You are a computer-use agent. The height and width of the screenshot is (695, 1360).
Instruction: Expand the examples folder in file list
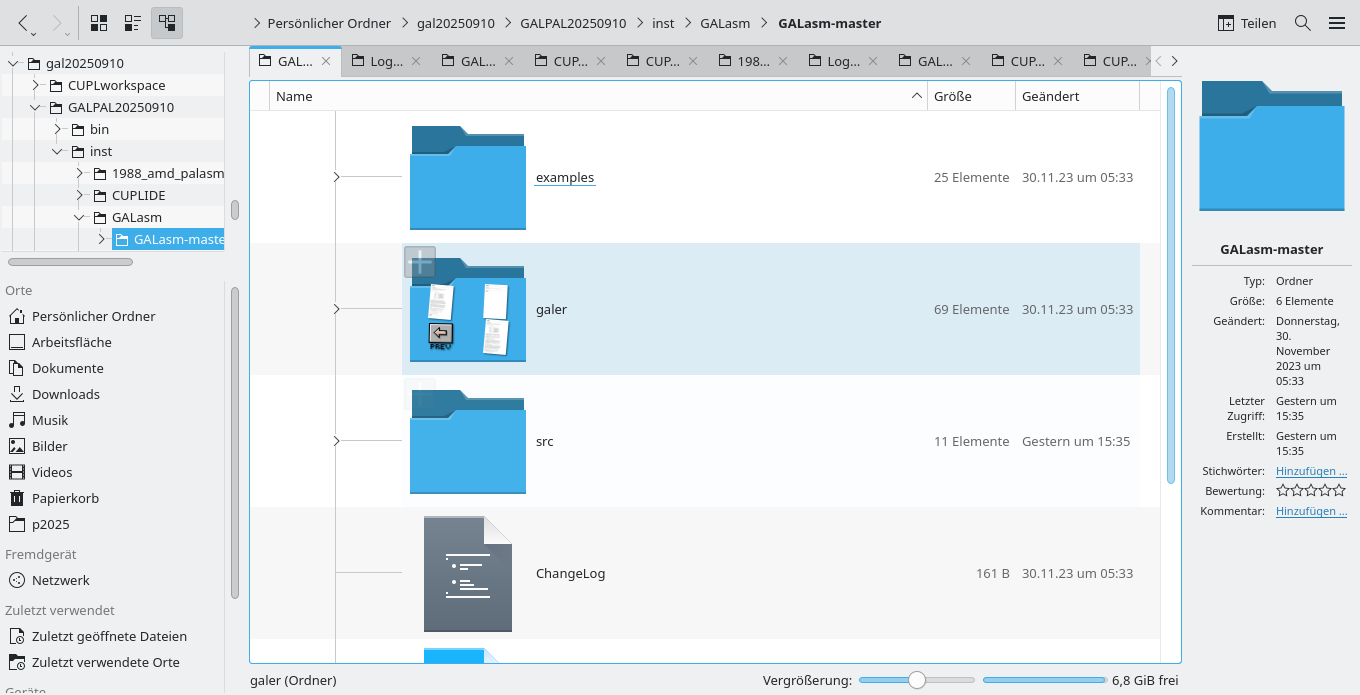click(336, 177)
